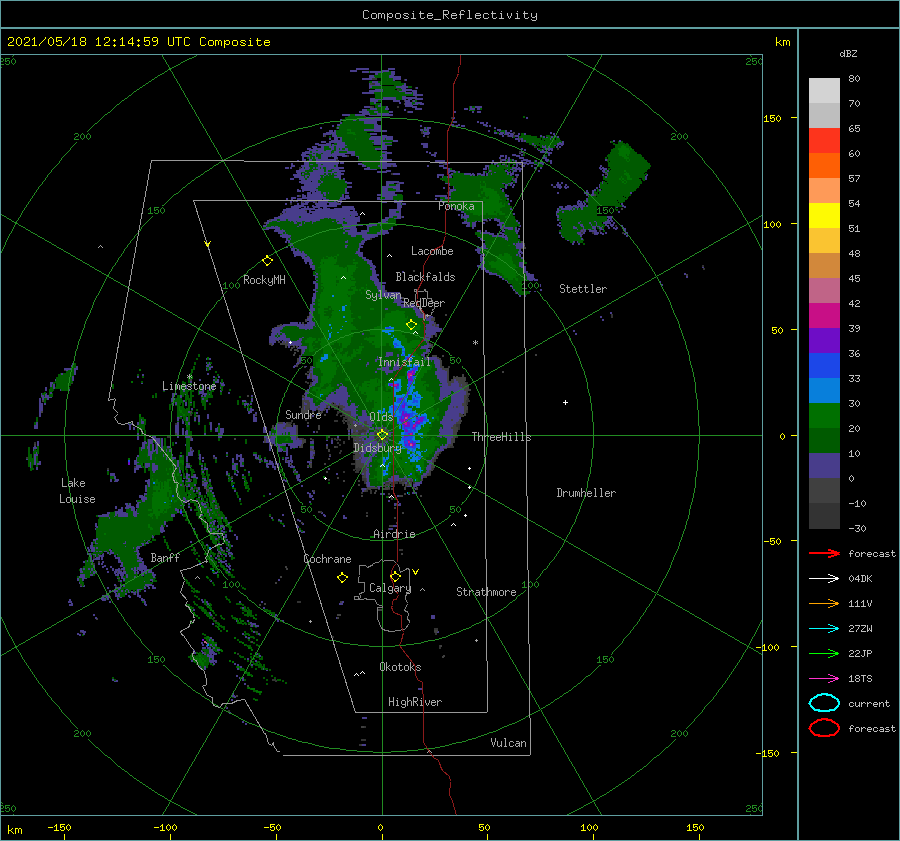Click the Sylvan label
900x841 pixels.
pyautogui.click(x=383, y=295)
